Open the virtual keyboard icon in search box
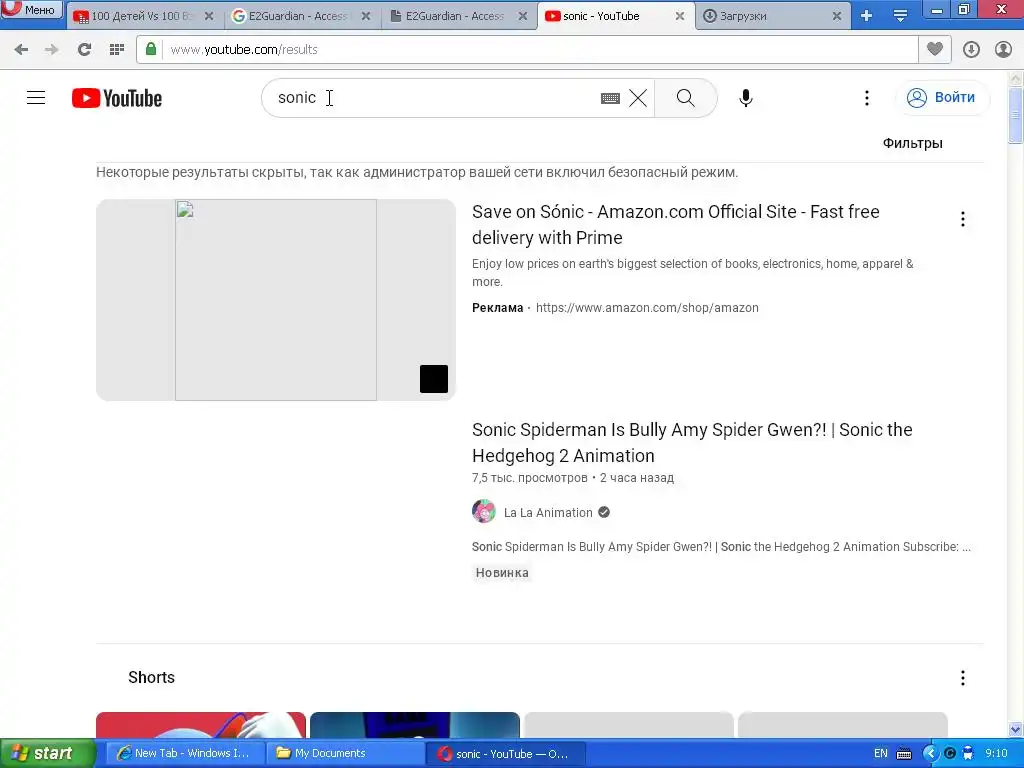The width and height of the screenshot is (1024, 768). 610,99
